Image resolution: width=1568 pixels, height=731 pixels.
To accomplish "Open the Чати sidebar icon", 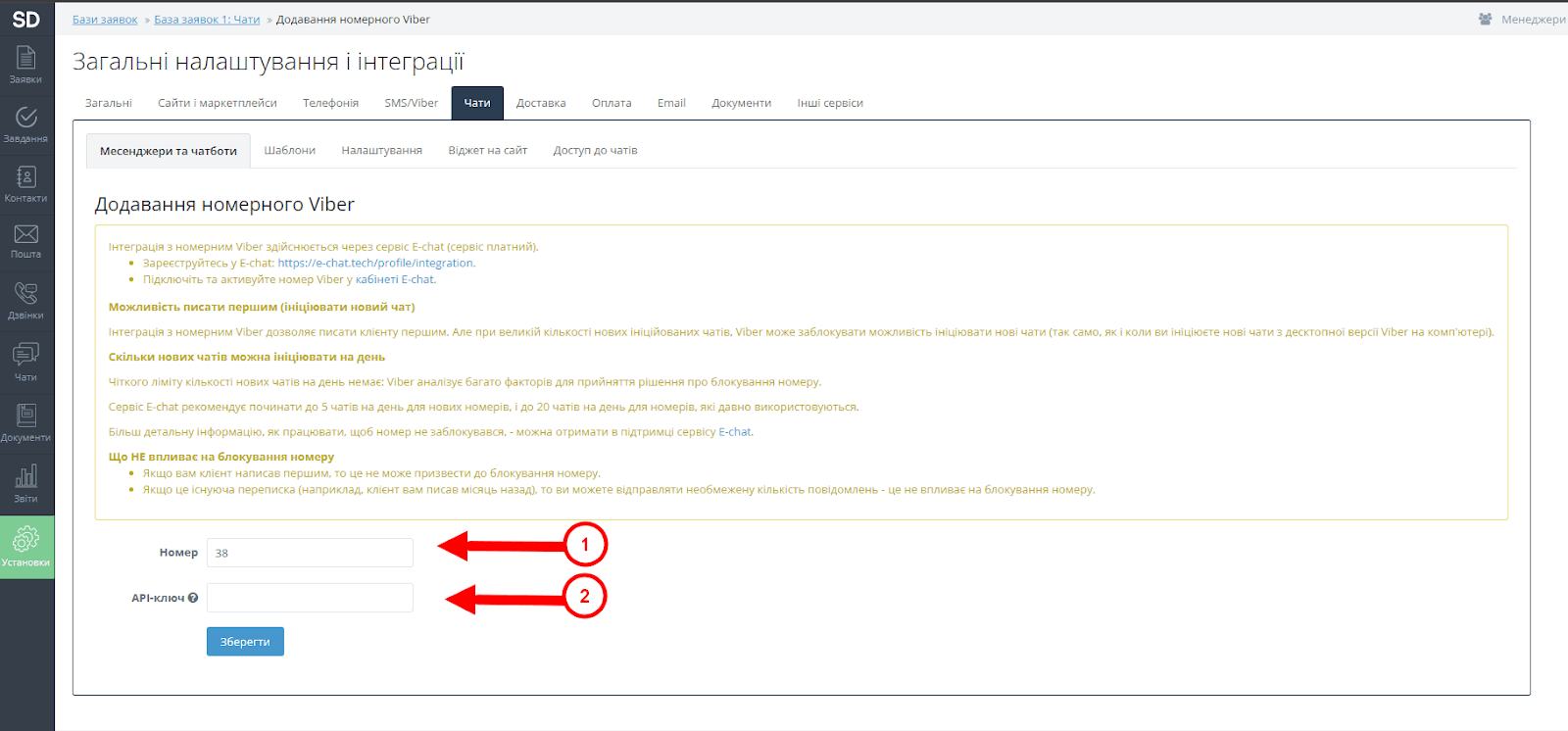I will tap(26, 362).
